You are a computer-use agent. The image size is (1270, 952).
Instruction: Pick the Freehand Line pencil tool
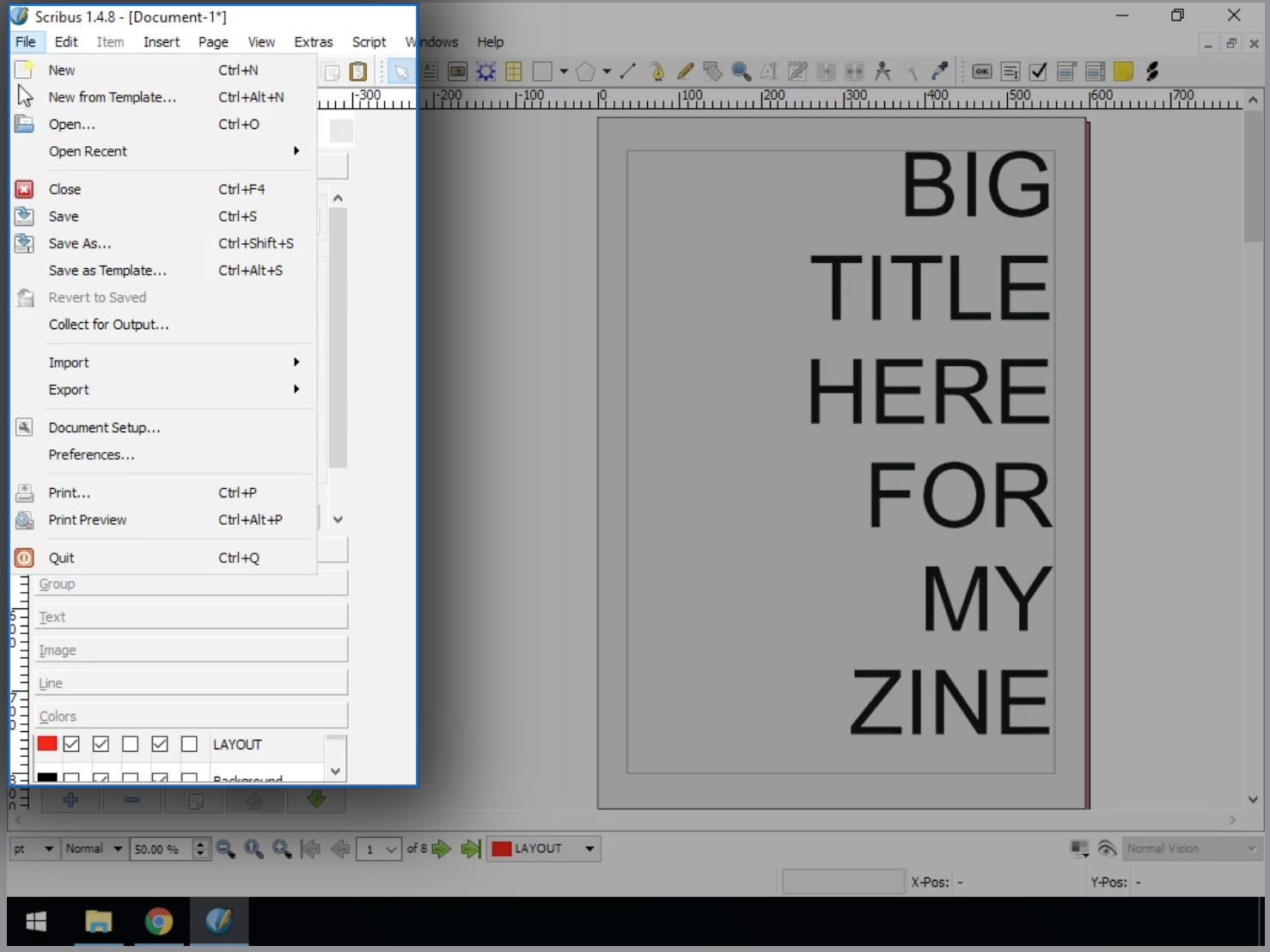tap(685, 72)
